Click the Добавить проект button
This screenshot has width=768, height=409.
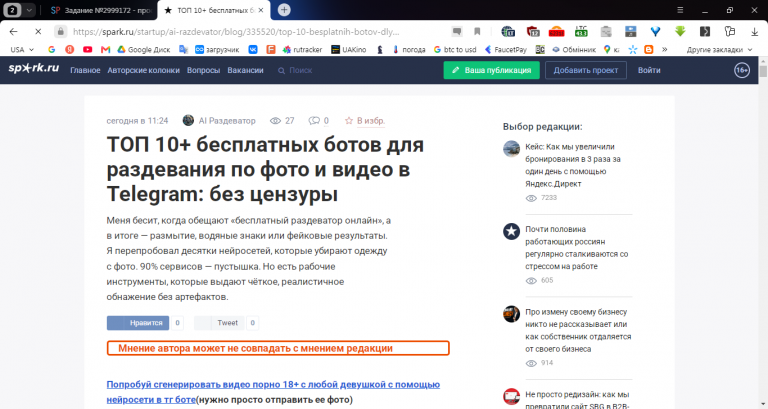(x=586, y=70)
